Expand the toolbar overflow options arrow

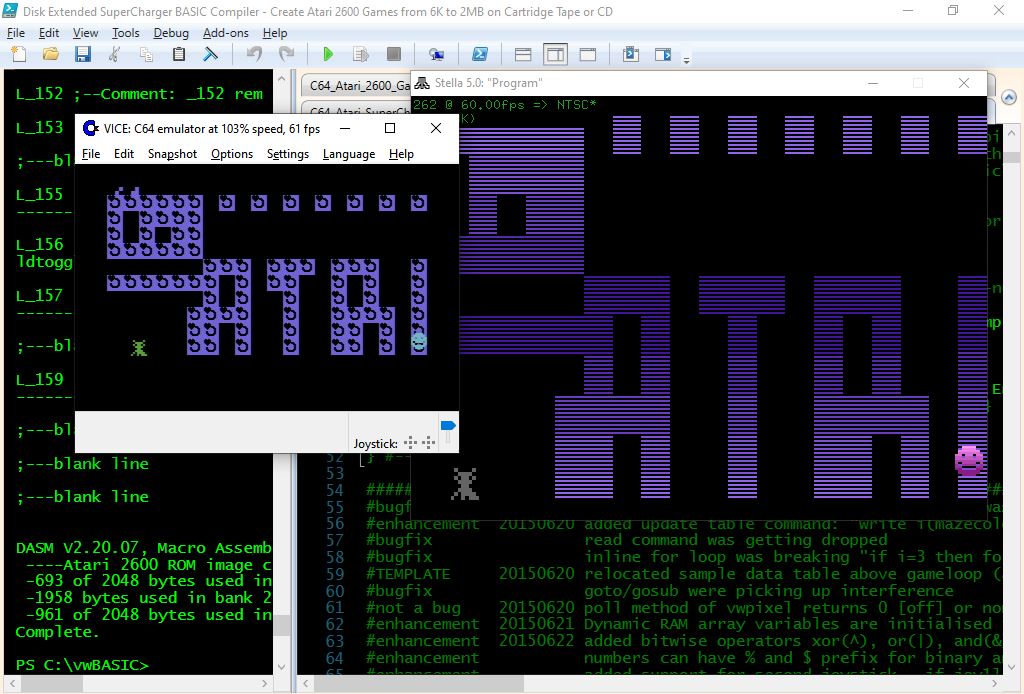pyautogui.click(x=687, y=58)
